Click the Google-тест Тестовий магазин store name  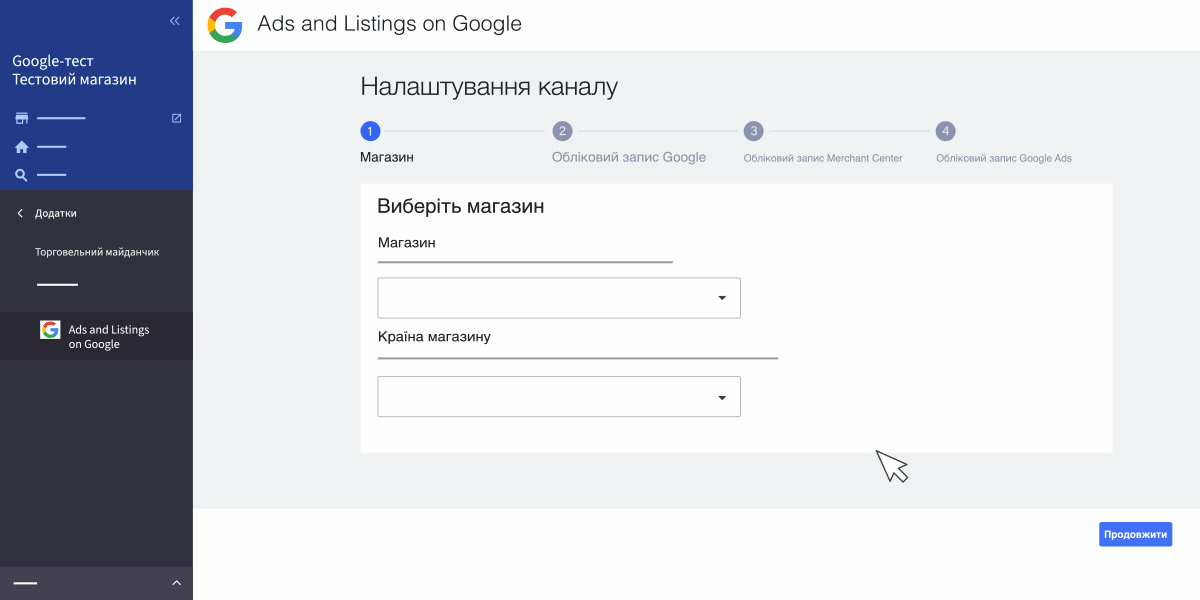[x=74, y=70]
